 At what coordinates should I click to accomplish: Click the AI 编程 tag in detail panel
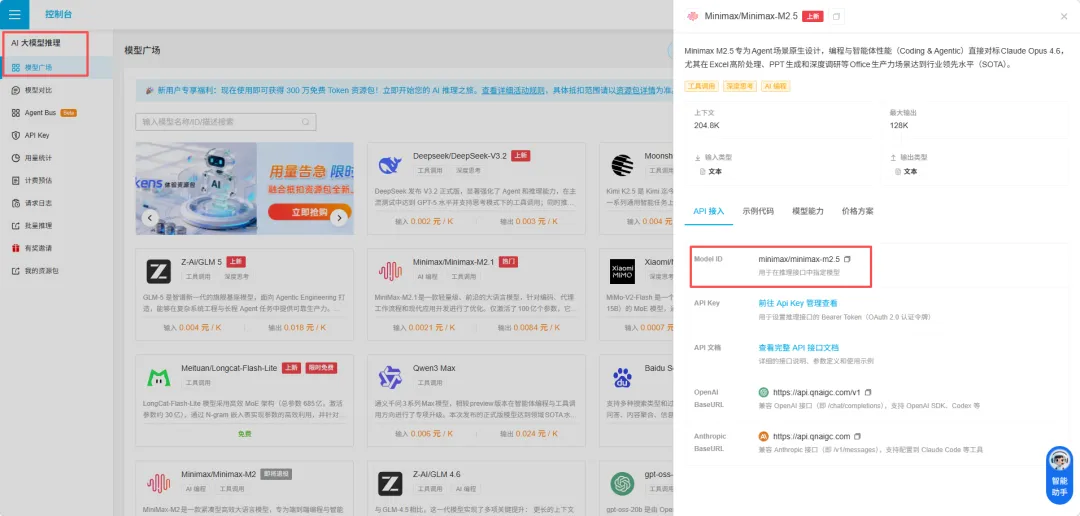tap(776, 86)
